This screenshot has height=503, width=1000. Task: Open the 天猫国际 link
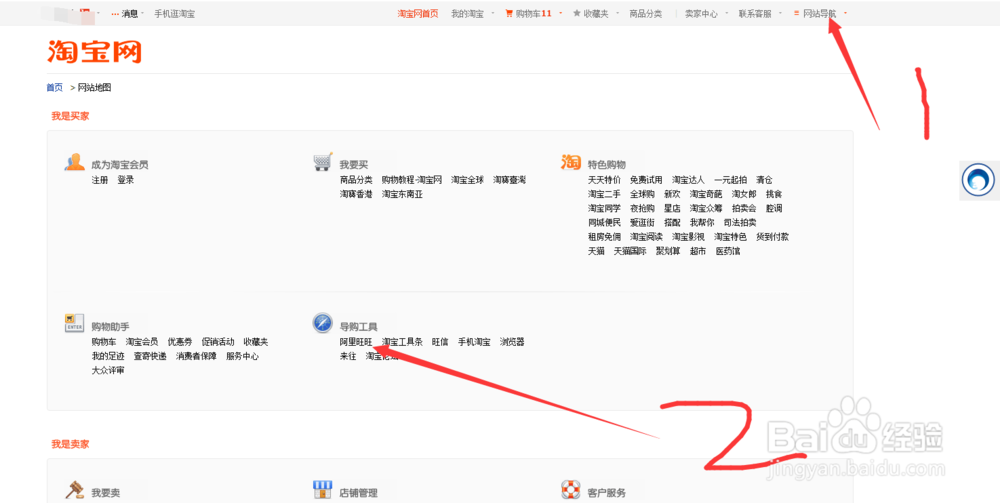click(630, 251)
